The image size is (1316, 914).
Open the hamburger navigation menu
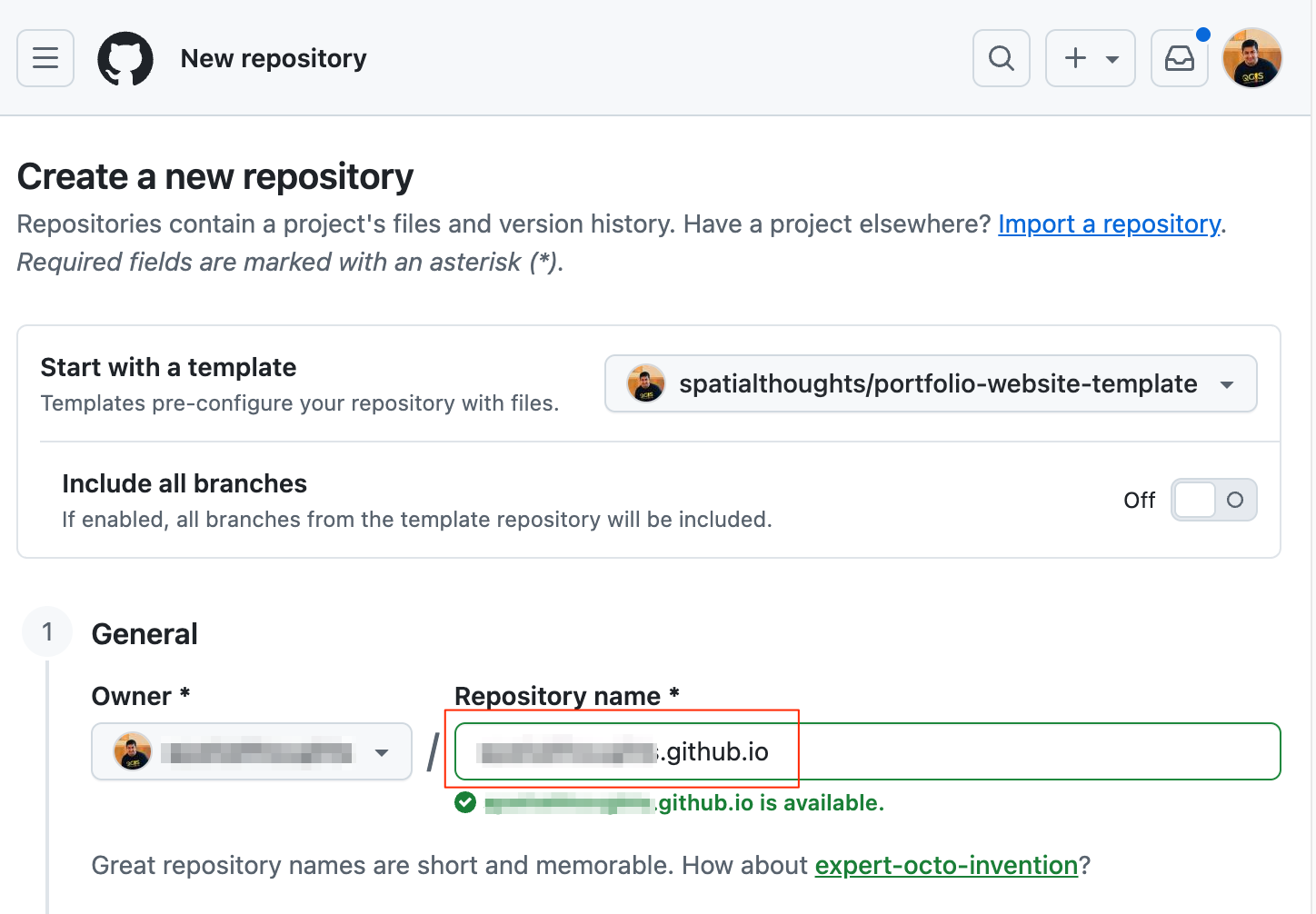(45, 58)
